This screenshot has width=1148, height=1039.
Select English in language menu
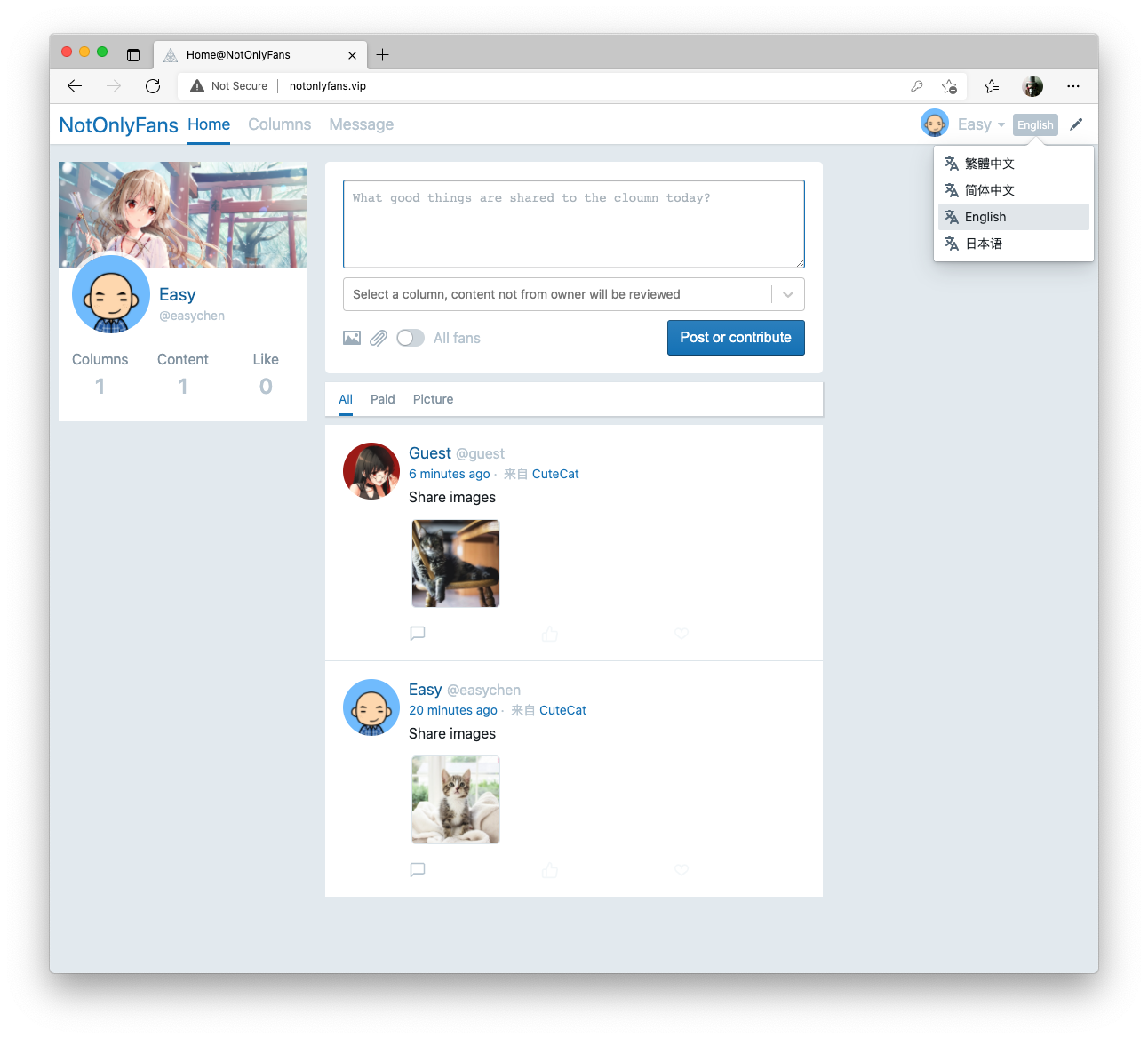pos(1014,217)
